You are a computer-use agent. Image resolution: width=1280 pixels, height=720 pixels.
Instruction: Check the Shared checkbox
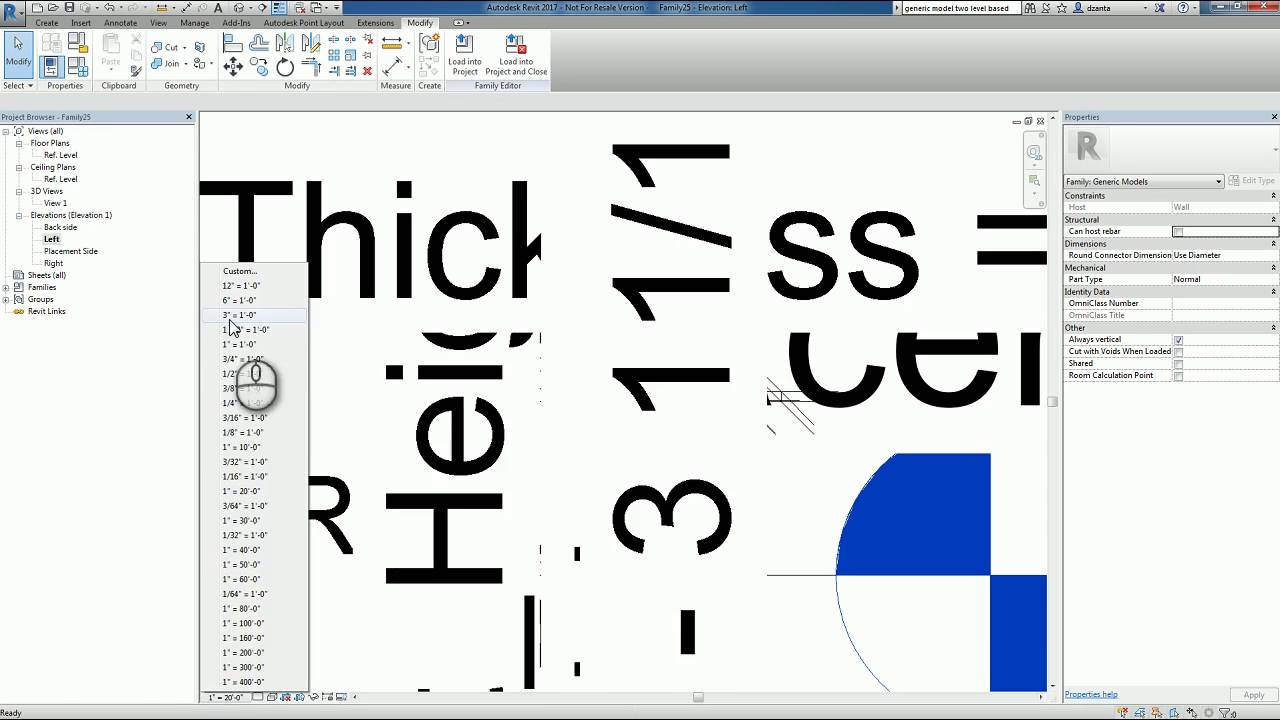(1178, 364)
